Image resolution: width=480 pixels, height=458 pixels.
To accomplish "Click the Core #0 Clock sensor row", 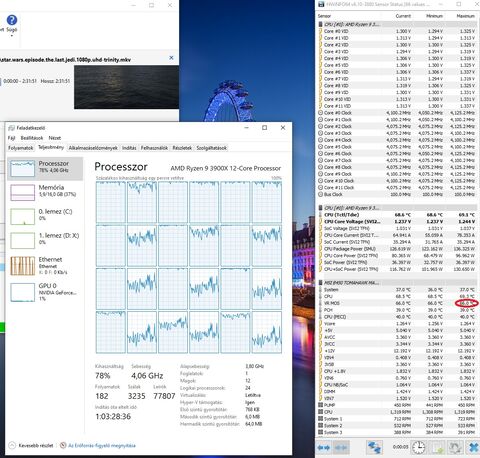I will (396, 113).
